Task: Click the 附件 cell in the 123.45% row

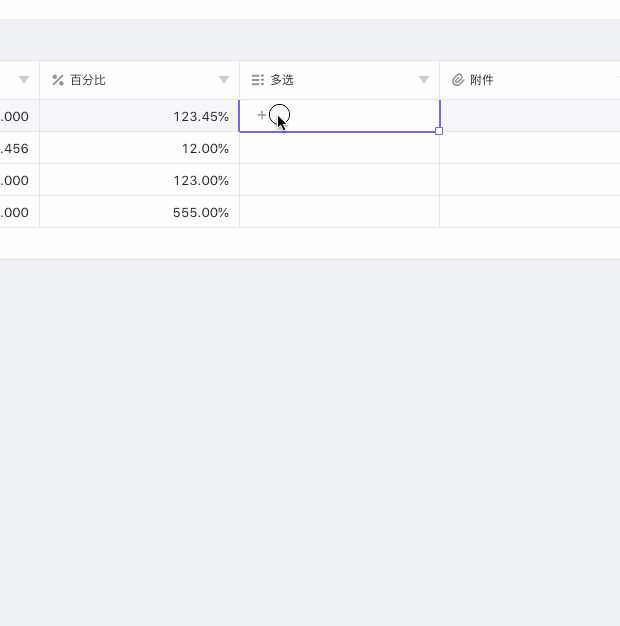Action: click(x=530, y=116)
